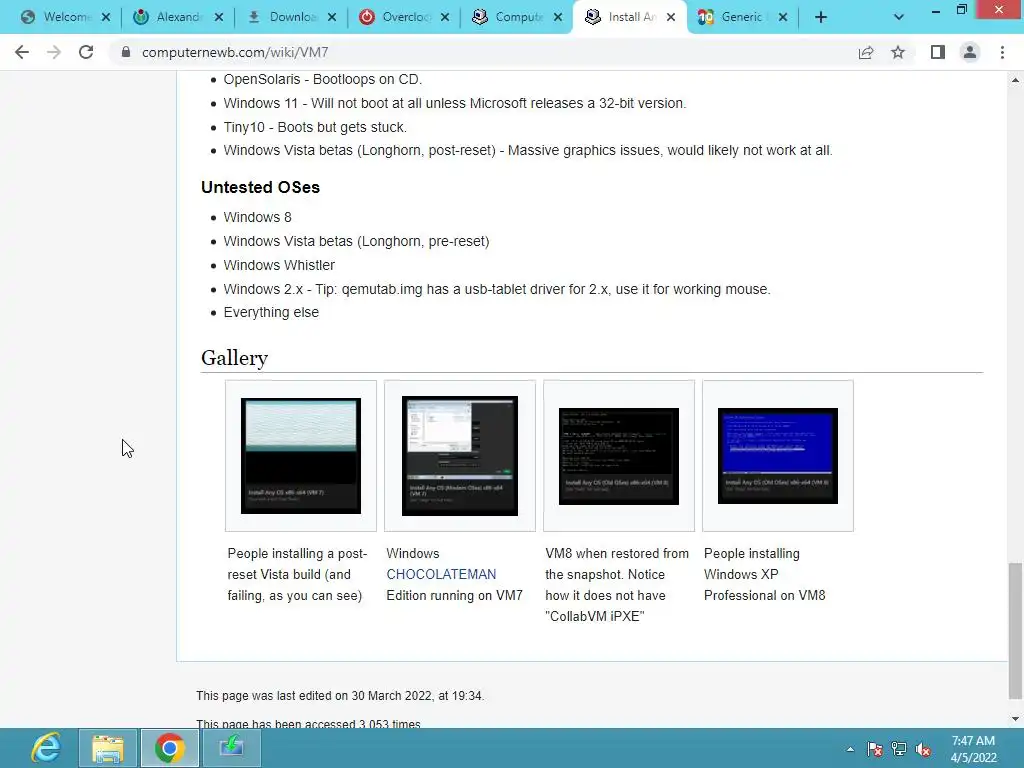Close the Alexandr tab

pyautogui.click(x=219, y=18)
